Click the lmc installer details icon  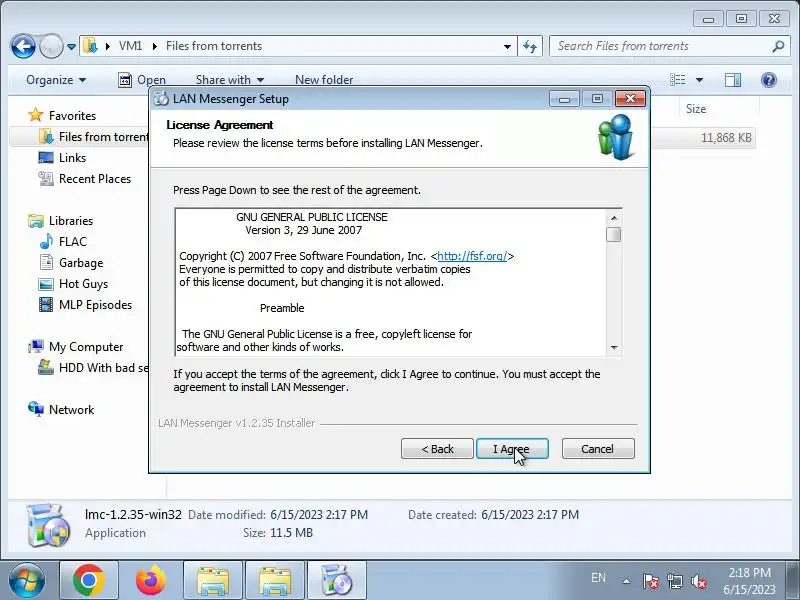(x=47, y=526)
